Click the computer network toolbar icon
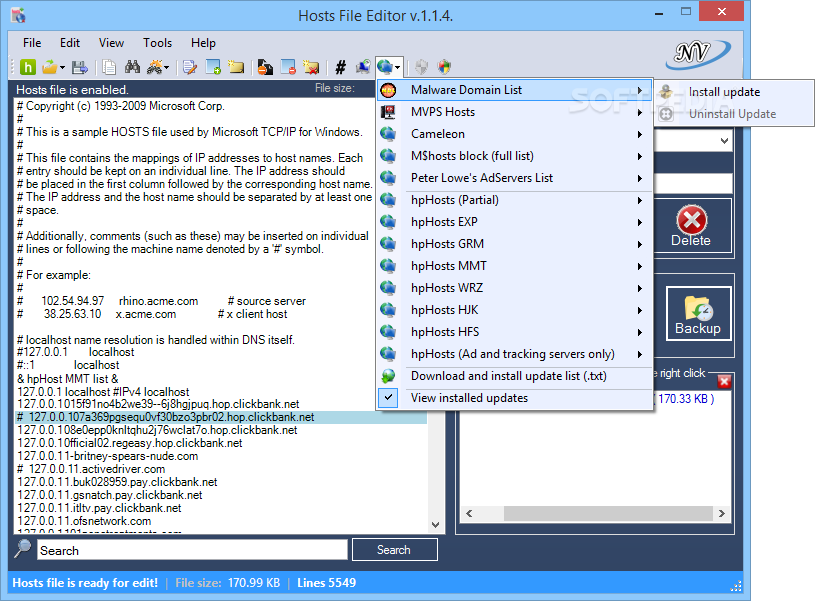 click(x=363, y=67)
